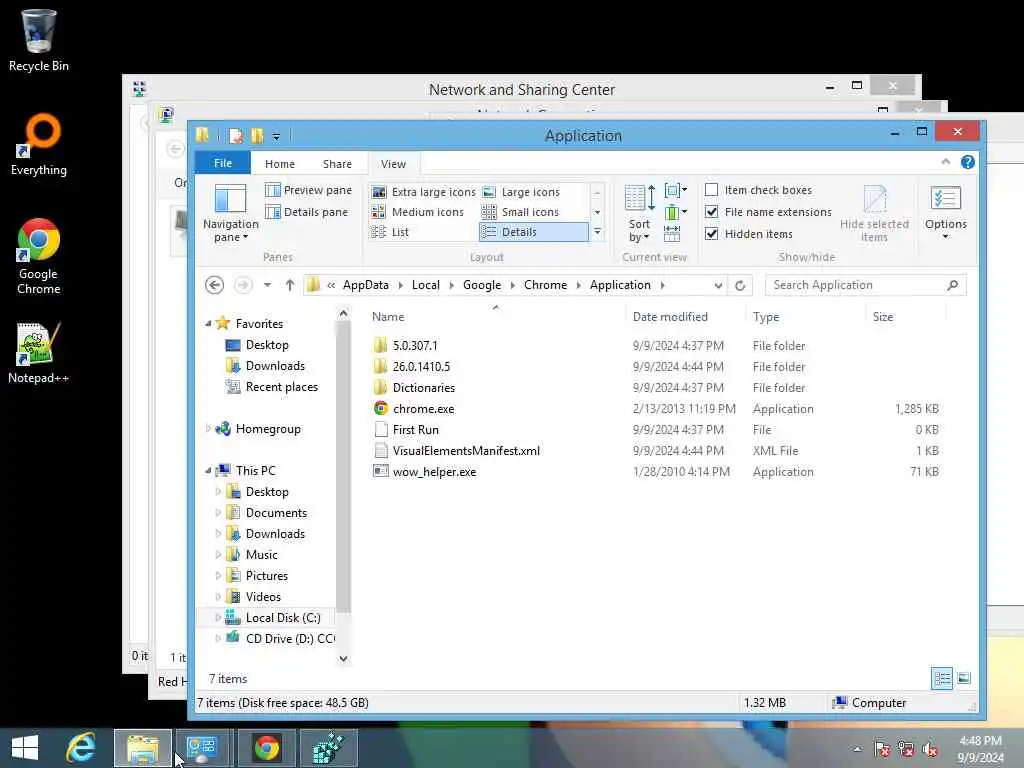Collapse the This PC tree node

coord(208,471)
